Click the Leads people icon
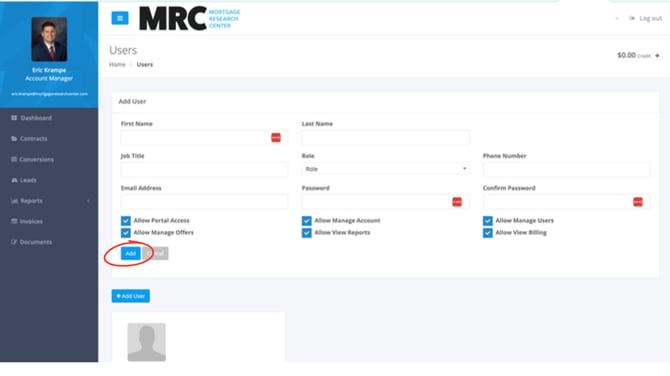Image resolution: width=670 pixels, height=376 pixels. (x=14, y=180)
